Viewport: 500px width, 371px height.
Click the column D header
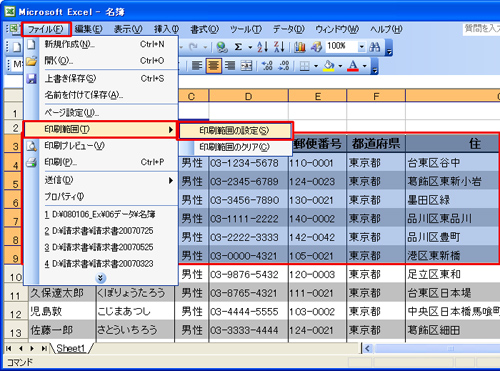(248, 96)
